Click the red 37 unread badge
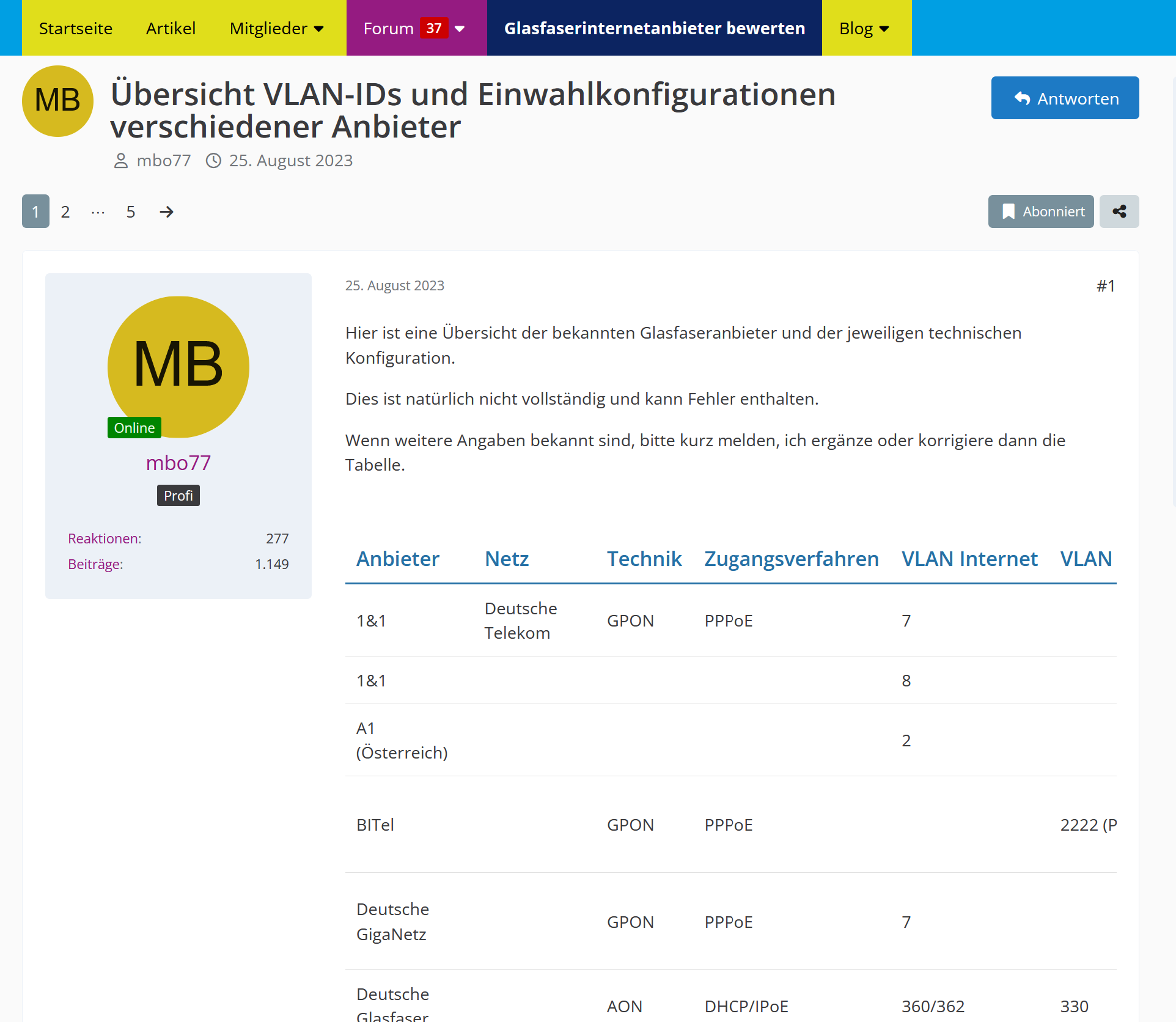This screenshot has width=1176, height=1022. [434, 28]
